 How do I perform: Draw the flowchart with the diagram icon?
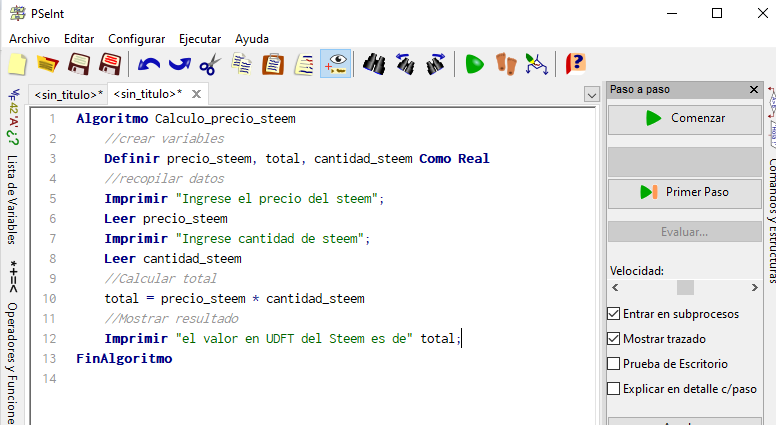tap(536, 64)
